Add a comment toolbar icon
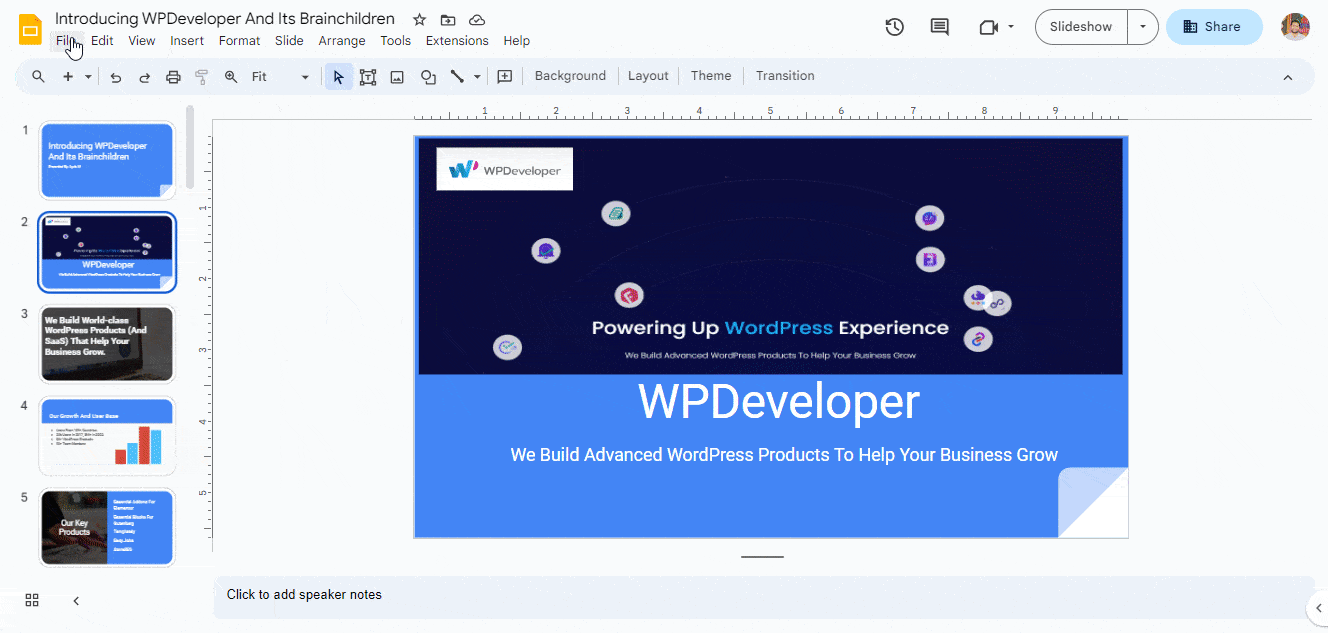1328x633 pixels. [x=505, y=76]
